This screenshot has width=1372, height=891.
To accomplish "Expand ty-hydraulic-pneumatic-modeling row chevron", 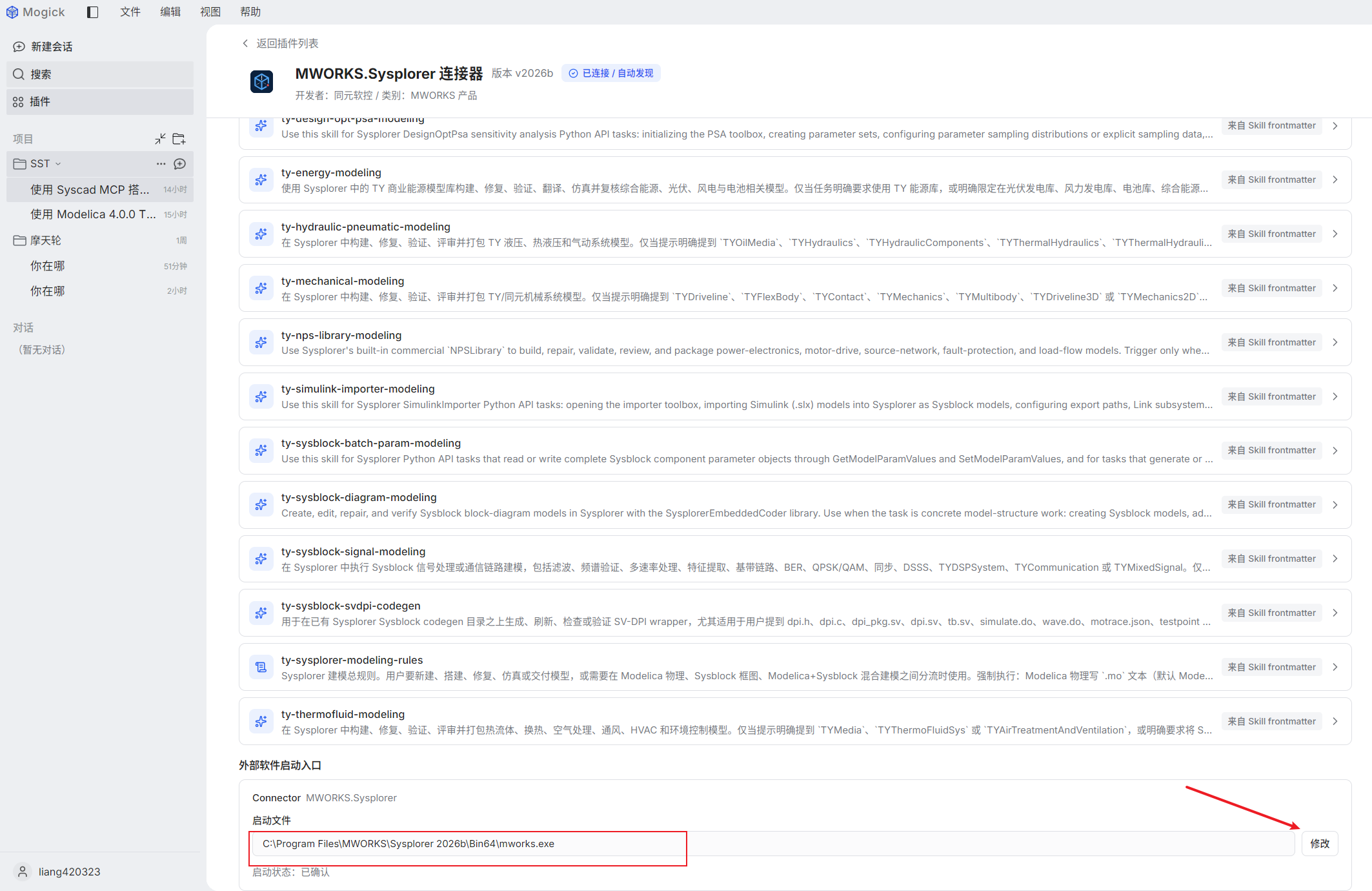I will click(x=1335, y=234).
